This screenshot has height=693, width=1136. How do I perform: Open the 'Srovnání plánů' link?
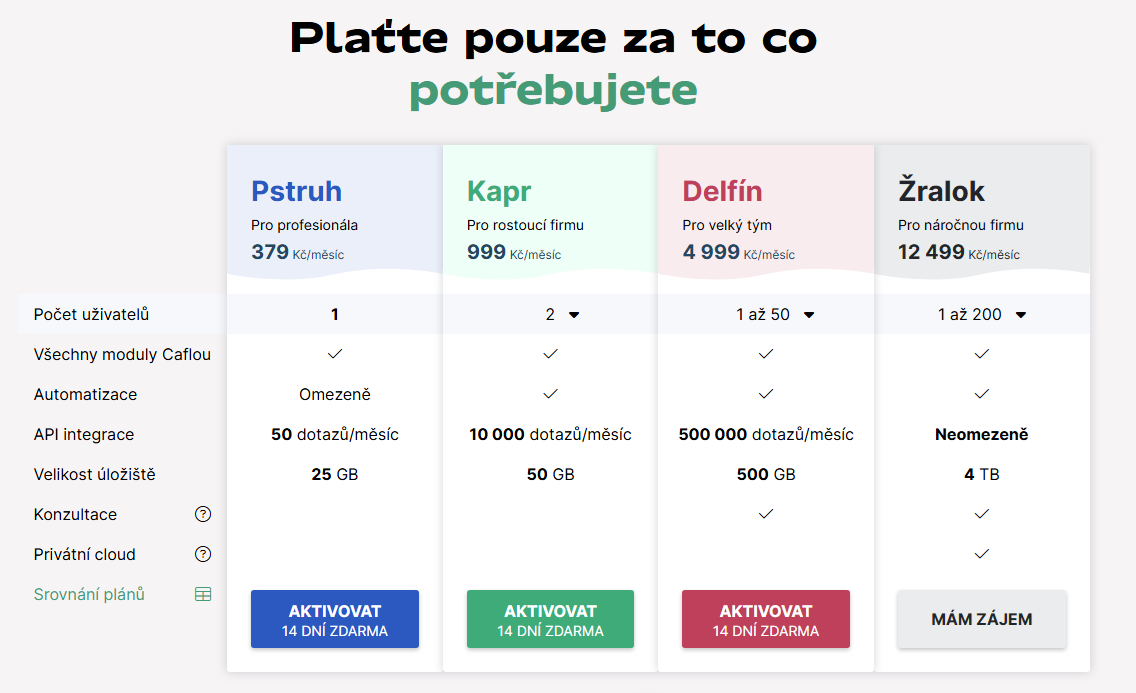point(89,594)
